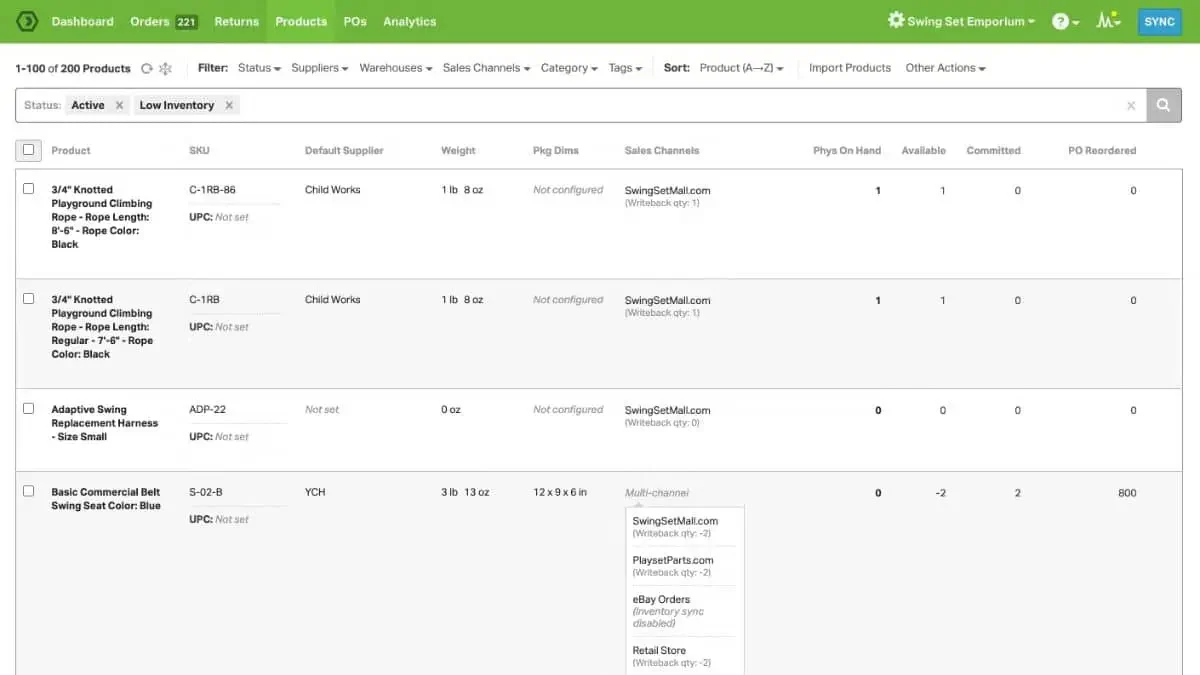This screenshot has width=1200, height=675.
Task: Open the Suppliers filter dropdown
Action: tap(319, 68)
